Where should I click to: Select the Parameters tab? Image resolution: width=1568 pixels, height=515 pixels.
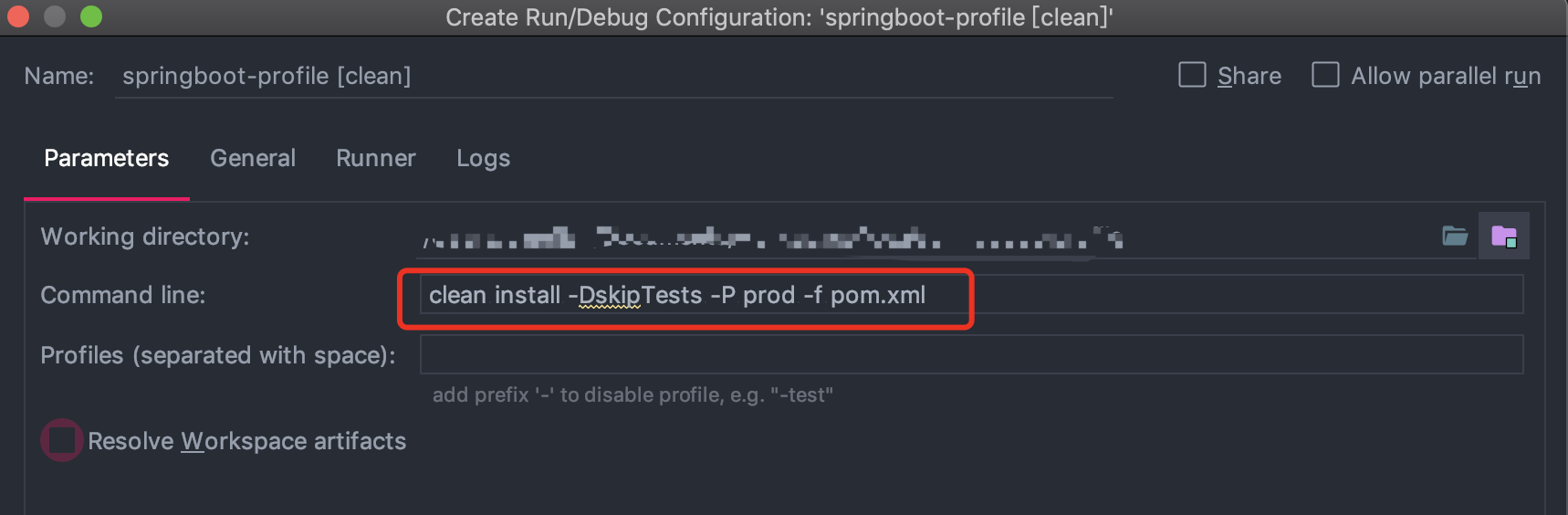click(106, 159)
